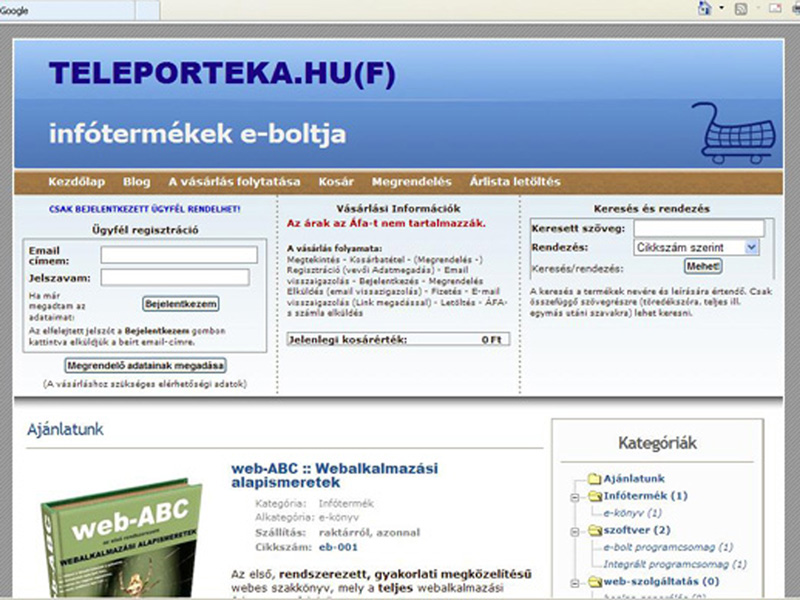Click the Ajánlatunk folder icon
This screenshot has width=800, height=600.
594,479
